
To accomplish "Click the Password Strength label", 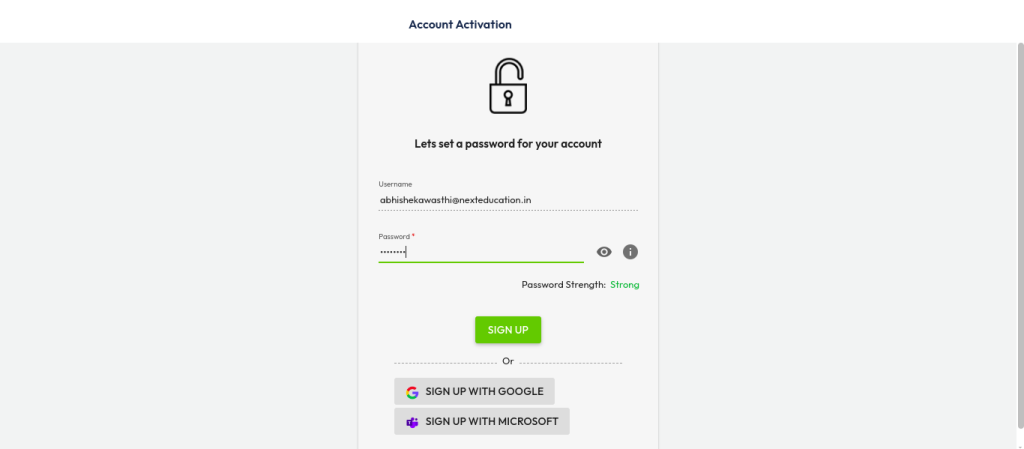I will pyautogui.click(x=563, y=285).
